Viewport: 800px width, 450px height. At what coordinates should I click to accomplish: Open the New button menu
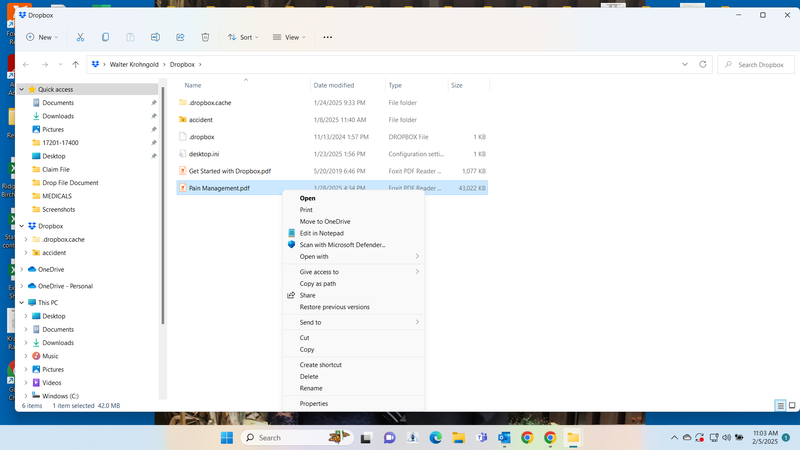click(x=42, y=37)
